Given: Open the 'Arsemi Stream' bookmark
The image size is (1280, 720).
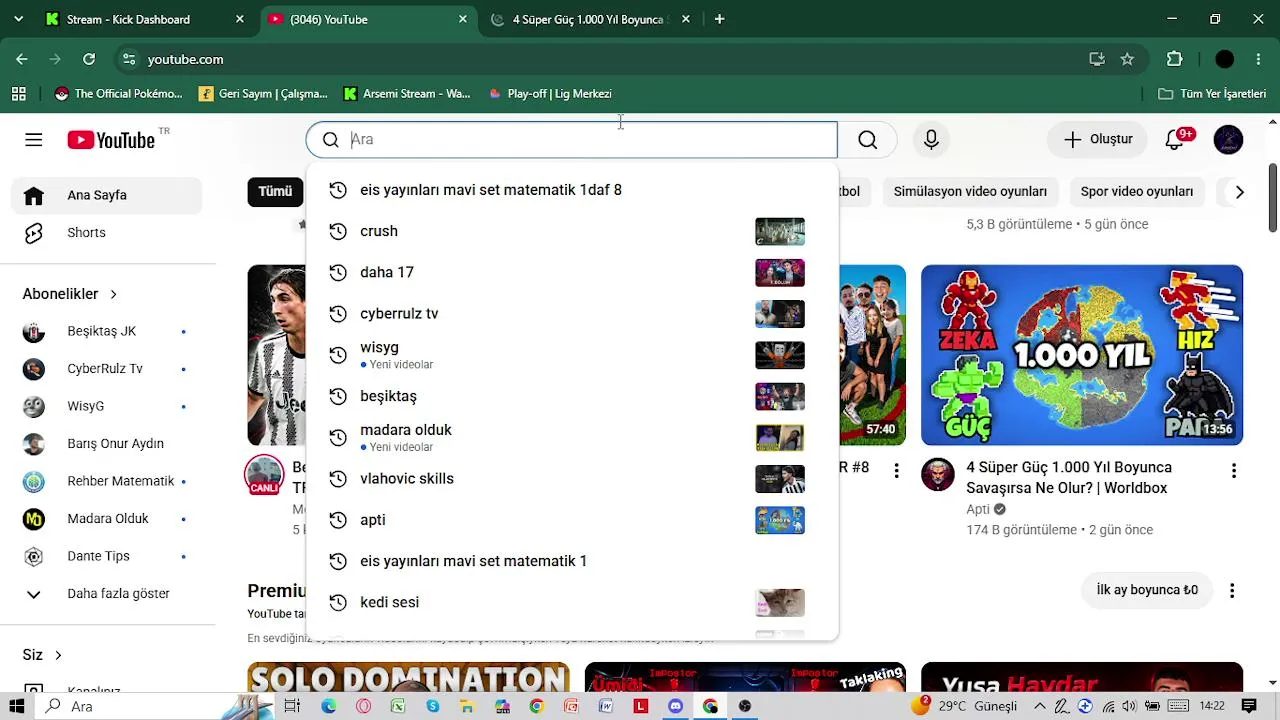Looking at the screenshot, I should [x=407, y=94].
